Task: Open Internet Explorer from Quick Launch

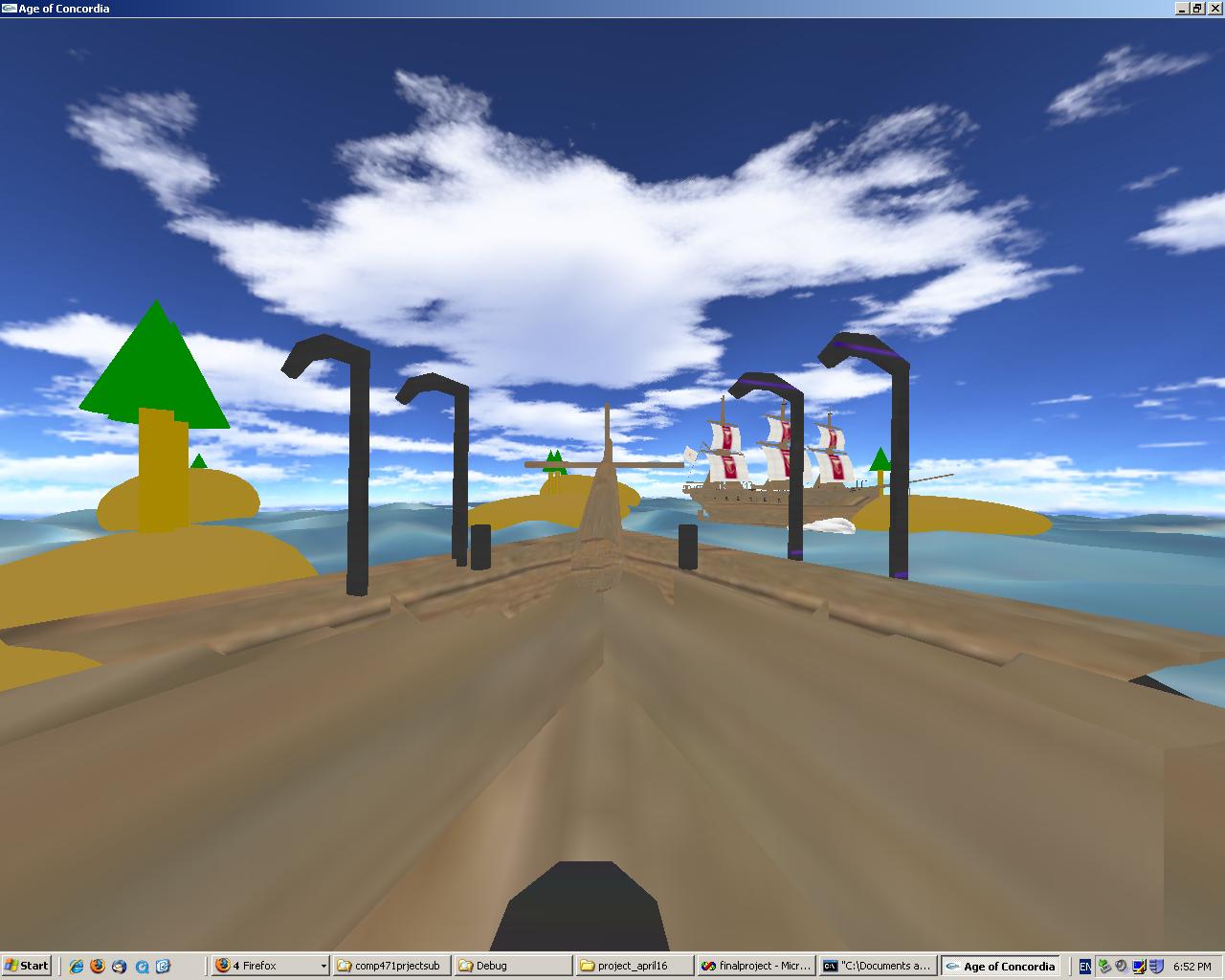Action: [x=77, y=966]
